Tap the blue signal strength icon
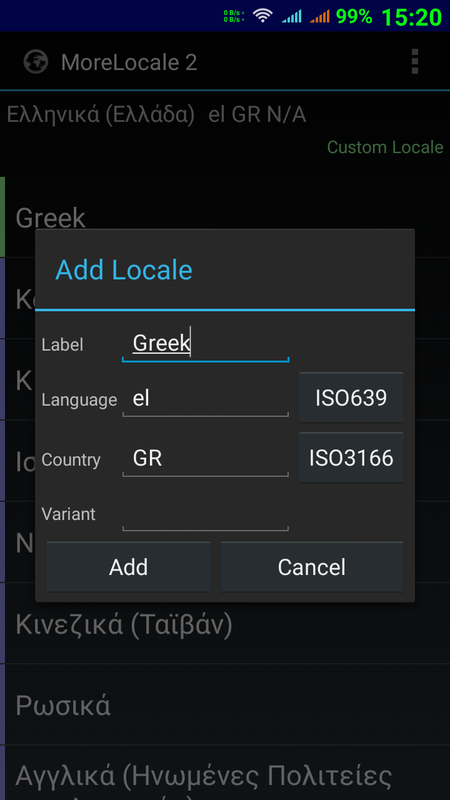Image resolution: width=450 pixels, height=800 pixels. (x=292, y=16)
